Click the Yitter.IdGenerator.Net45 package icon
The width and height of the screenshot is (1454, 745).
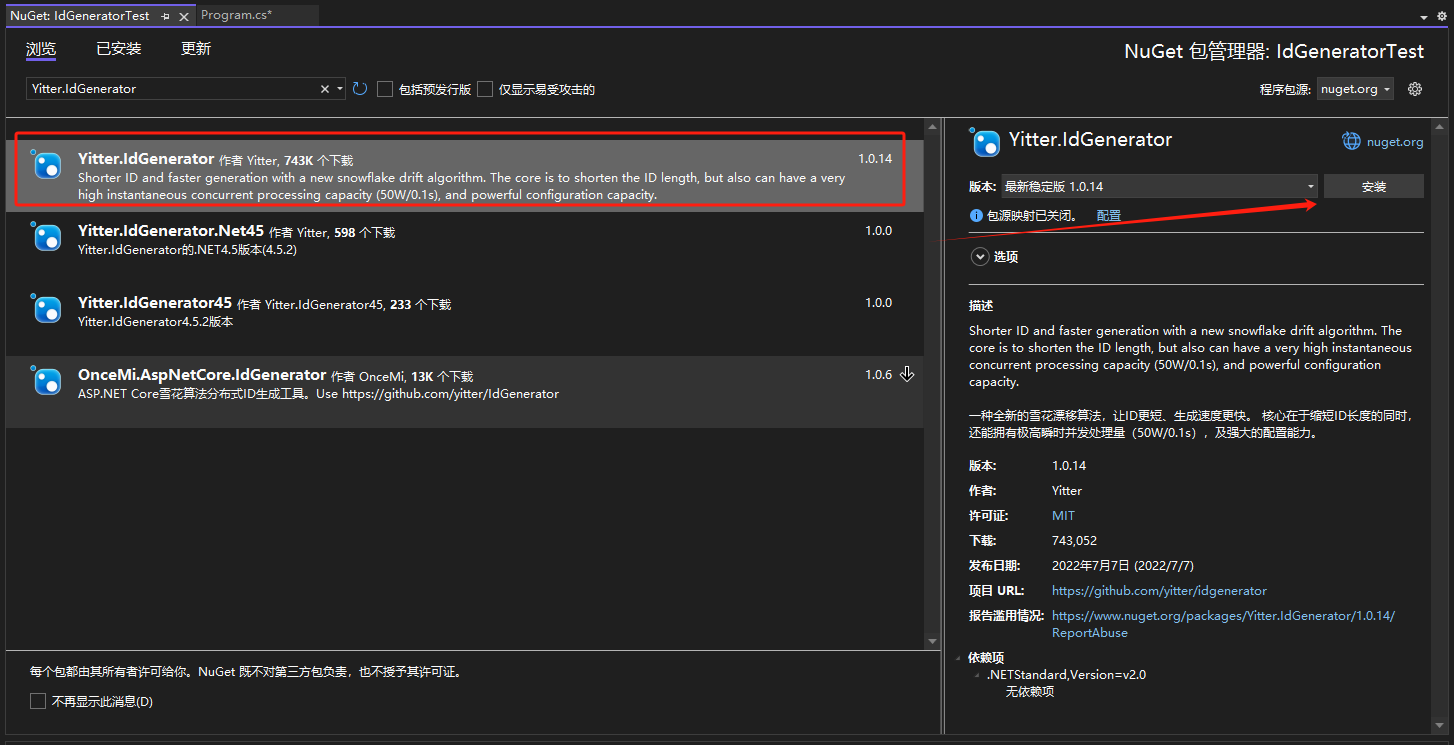tap(48, 238)
